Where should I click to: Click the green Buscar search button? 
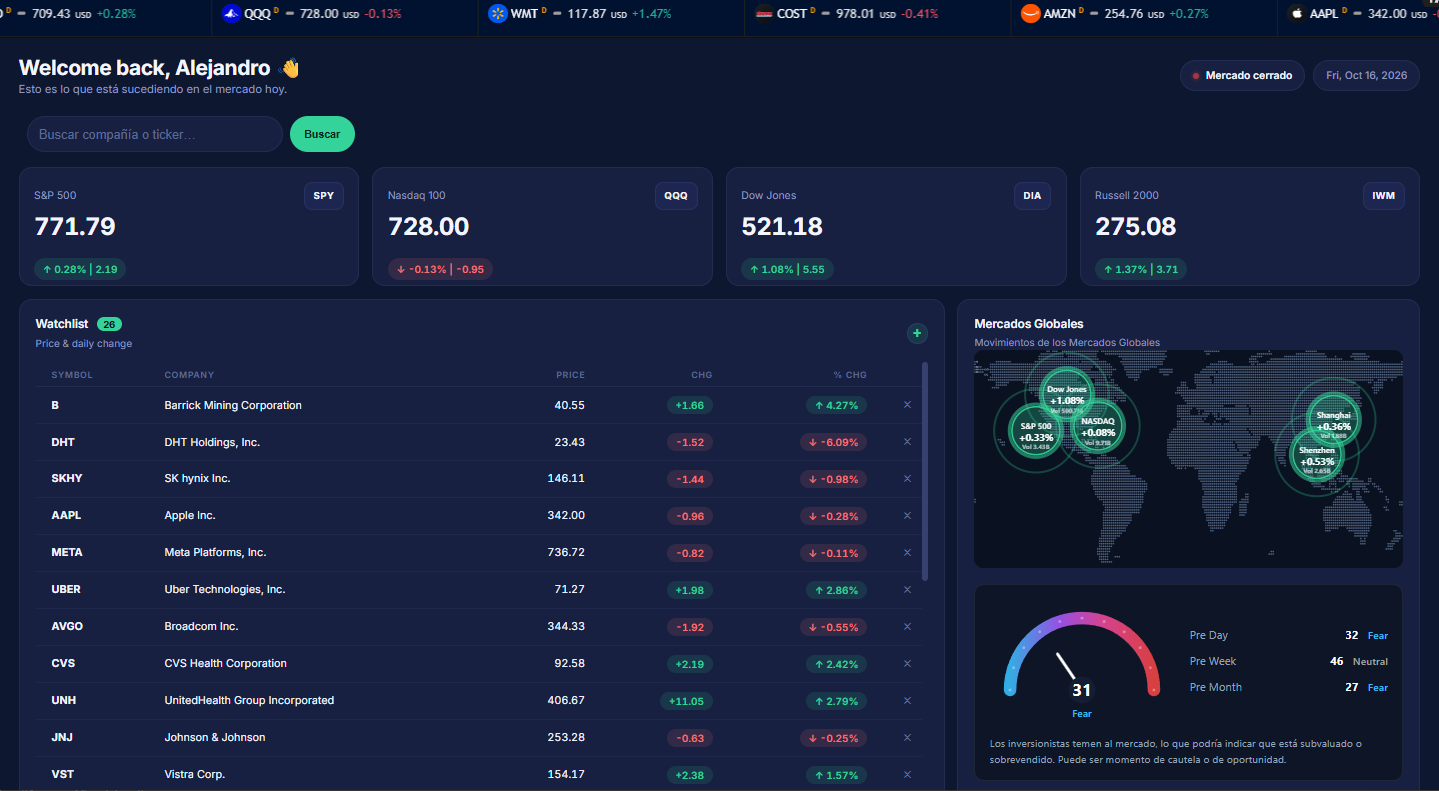pos(322,134)
